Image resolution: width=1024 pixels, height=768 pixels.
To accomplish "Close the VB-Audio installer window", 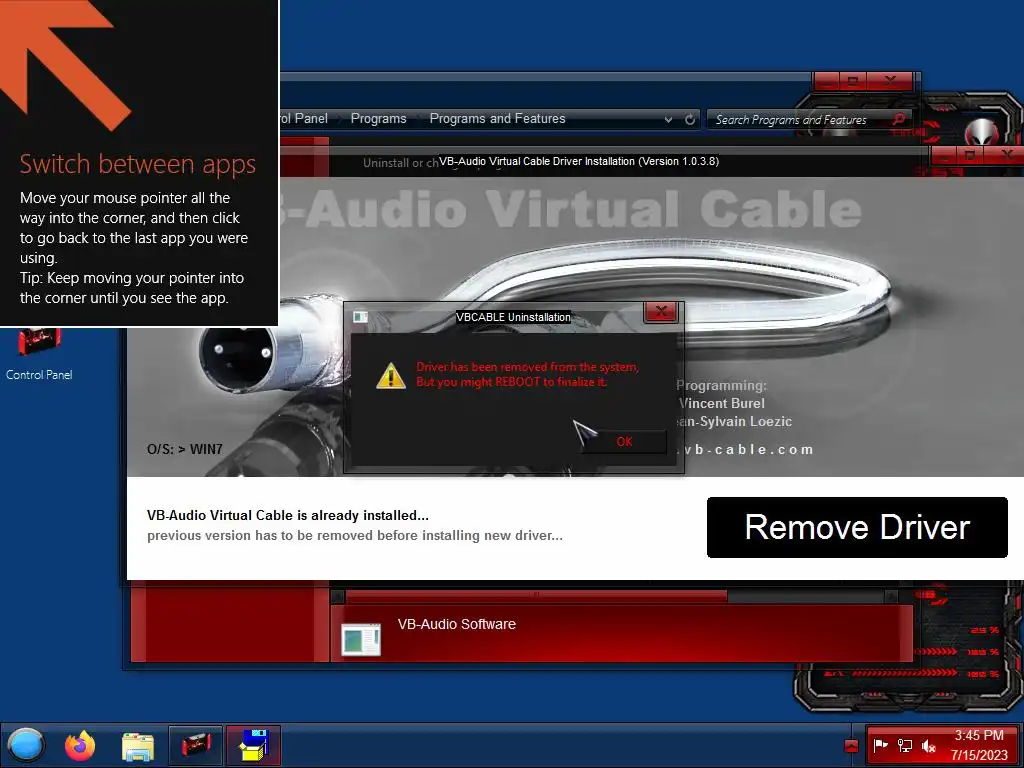I will (x=1007, y=155).
